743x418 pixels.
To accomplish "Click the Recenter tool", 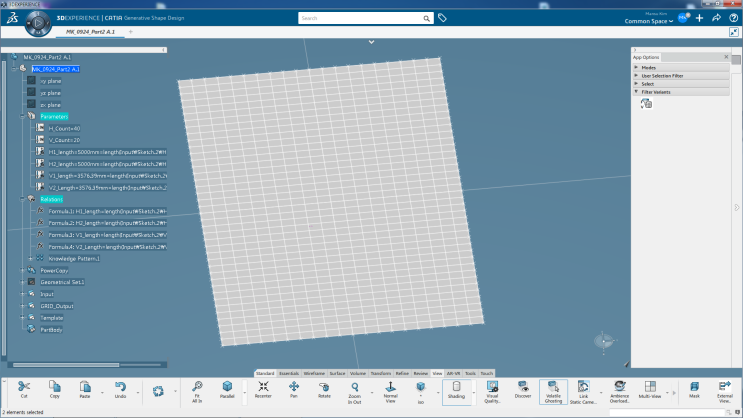I will 263,390.
